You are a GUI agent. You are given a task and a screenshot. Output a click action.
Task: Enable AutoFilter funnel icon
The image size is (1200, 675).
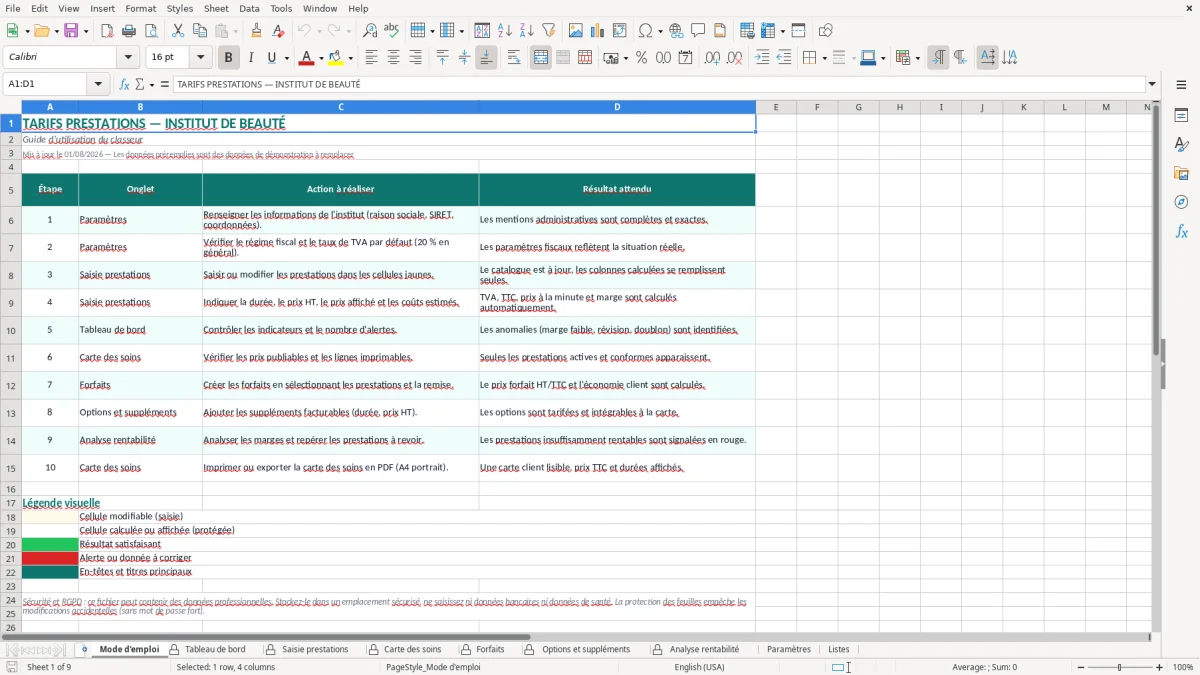(548, 31)
